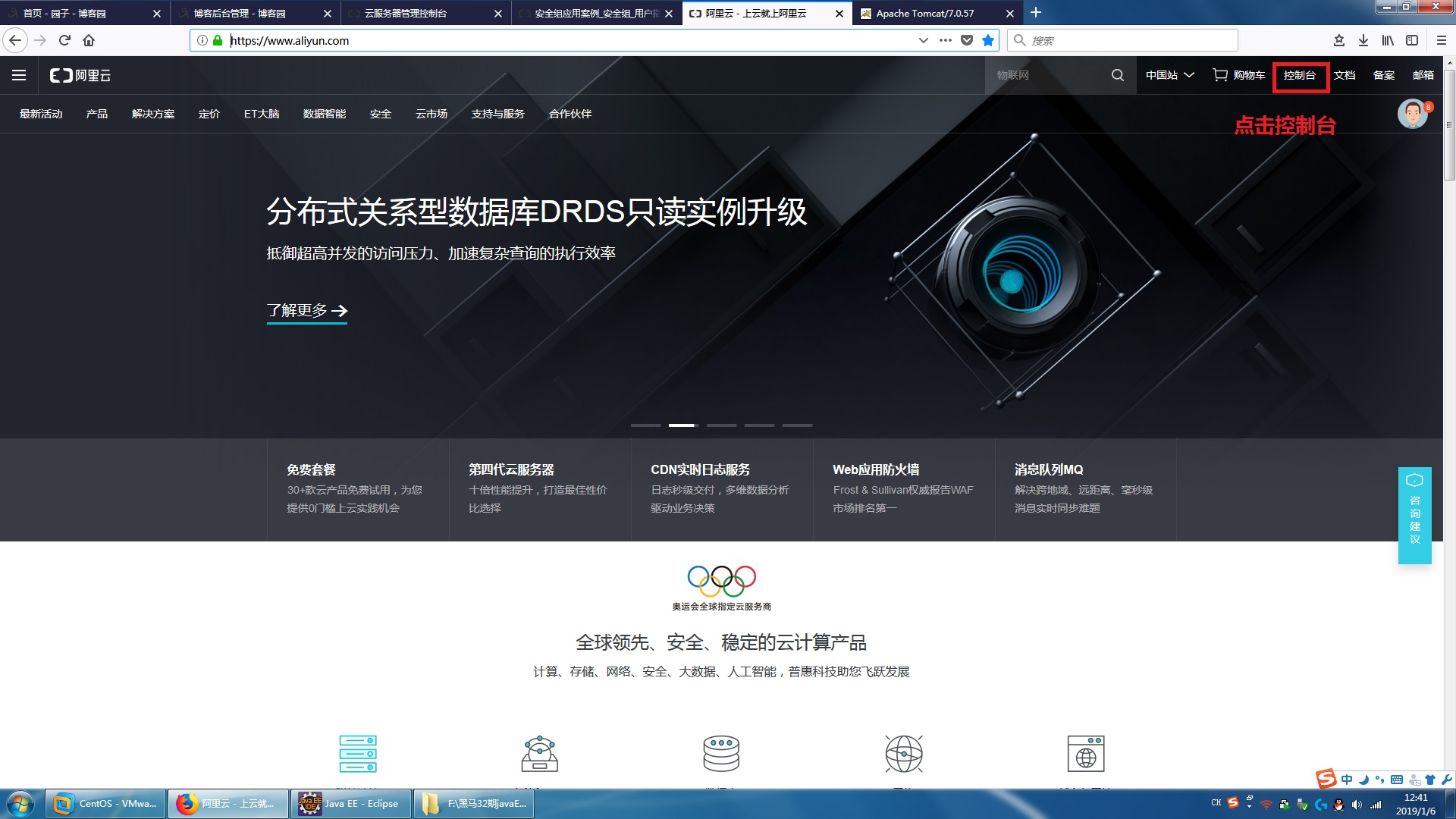Open the 免费套餐 card
This screenshot has width=1456, height=819.
[x=358, y=489]
